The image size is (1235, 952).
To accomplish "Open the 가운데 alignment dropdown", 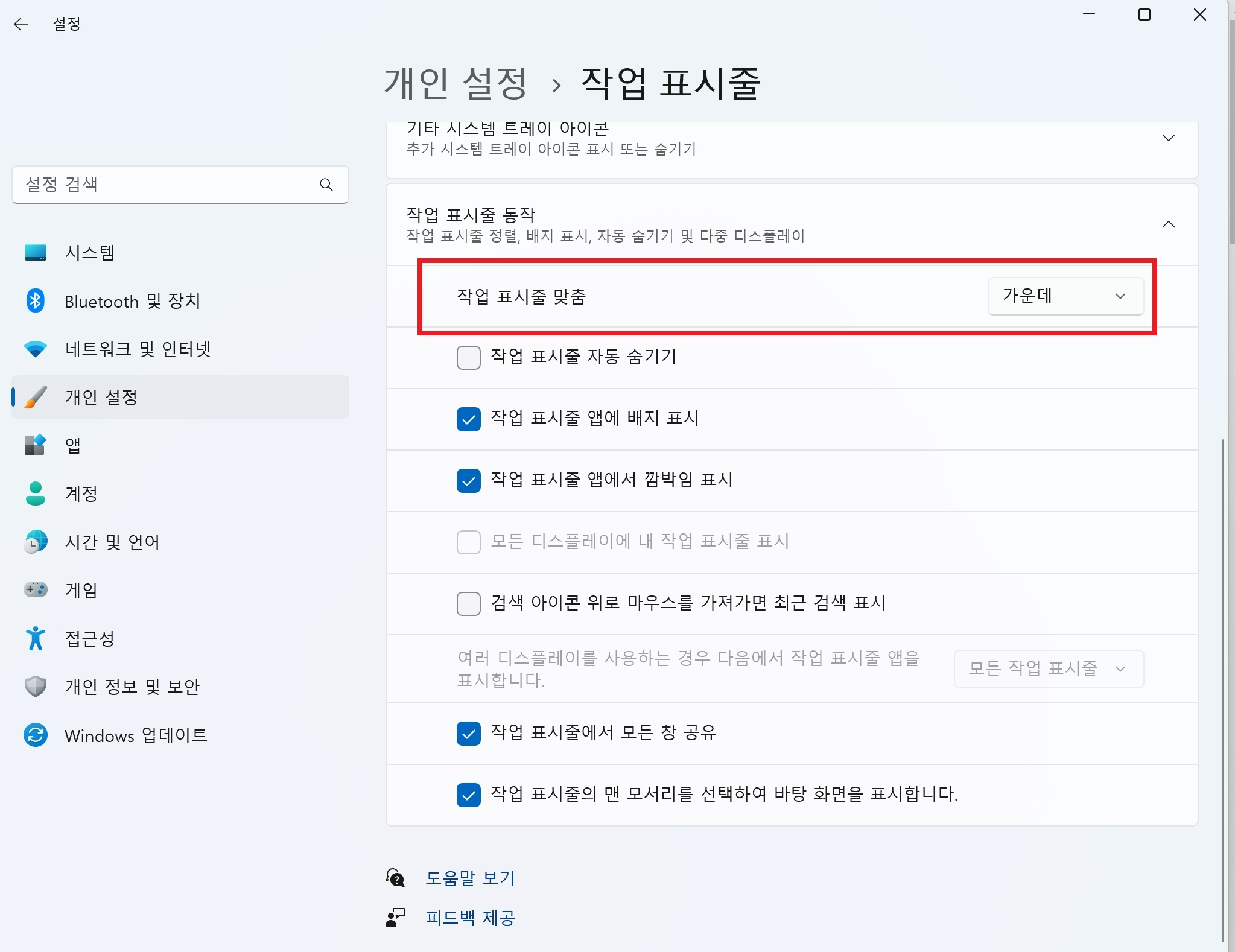I will click(x=1065, y=296).
